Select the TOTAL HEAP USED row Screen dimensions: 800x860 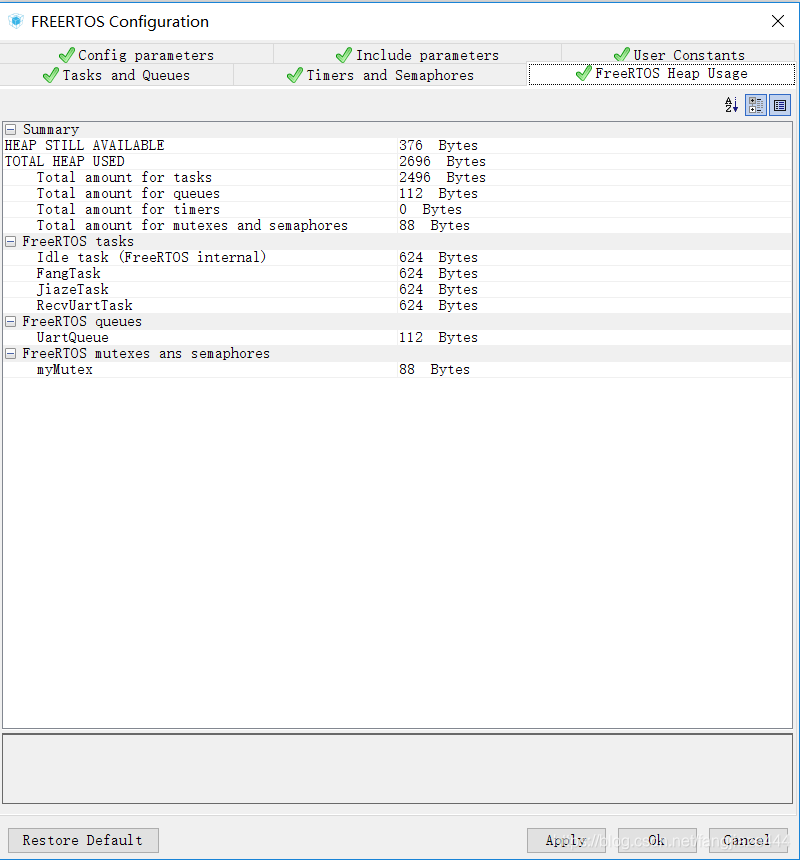pos(397,161)
